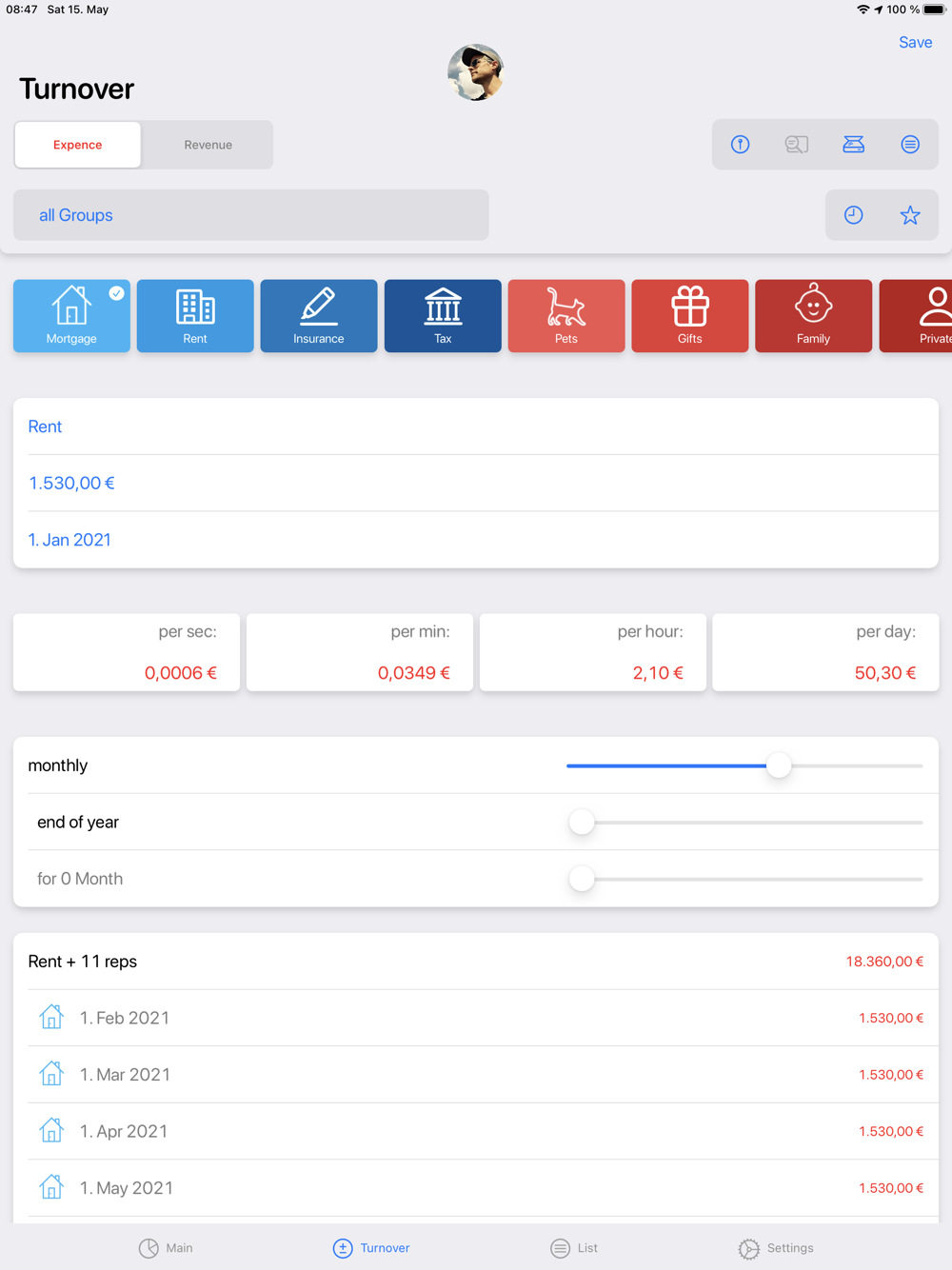This screenshot has width=952, height=1270.
Task: Edit the 1.530,00 € amount field
Action: pos(476,484)
